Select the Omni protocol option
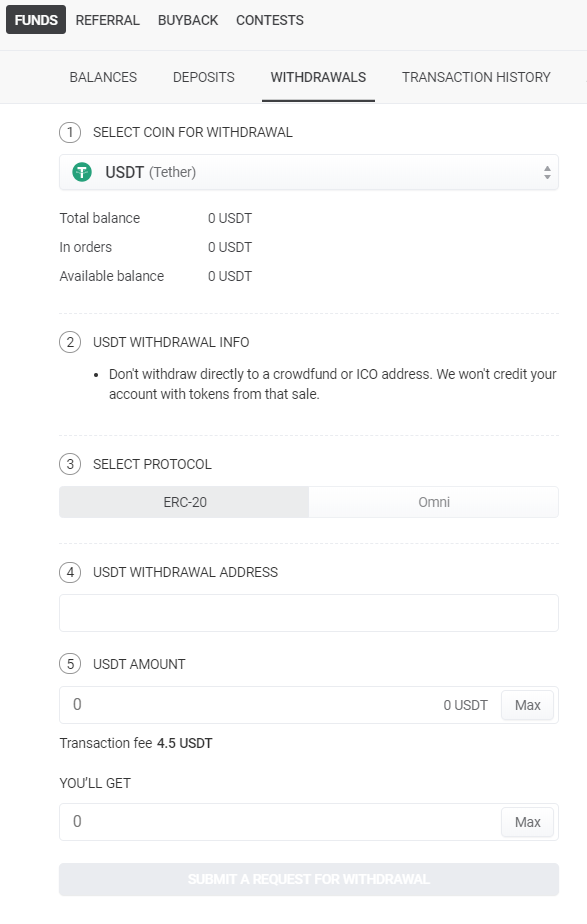The width and height of the screenshot is (587, 924). click(434, 502)
